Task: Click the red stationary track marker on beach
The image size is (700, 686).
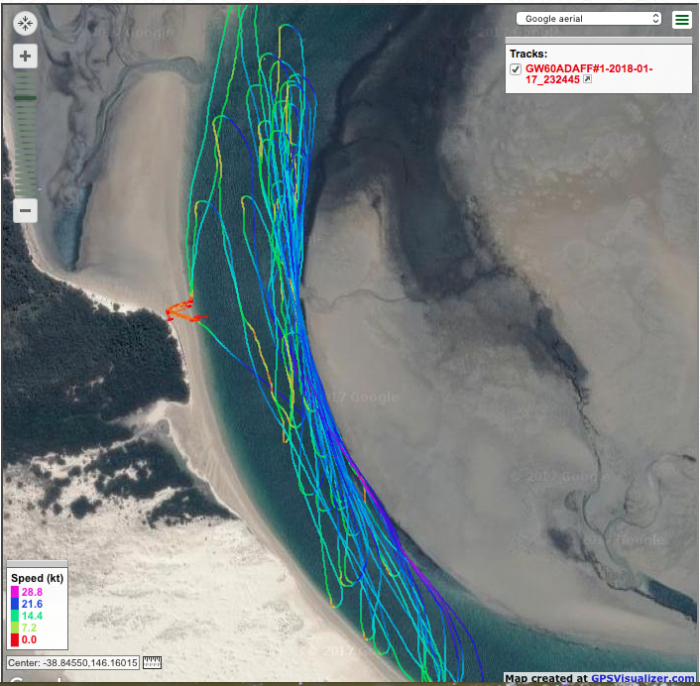Action: click(180, 311)
